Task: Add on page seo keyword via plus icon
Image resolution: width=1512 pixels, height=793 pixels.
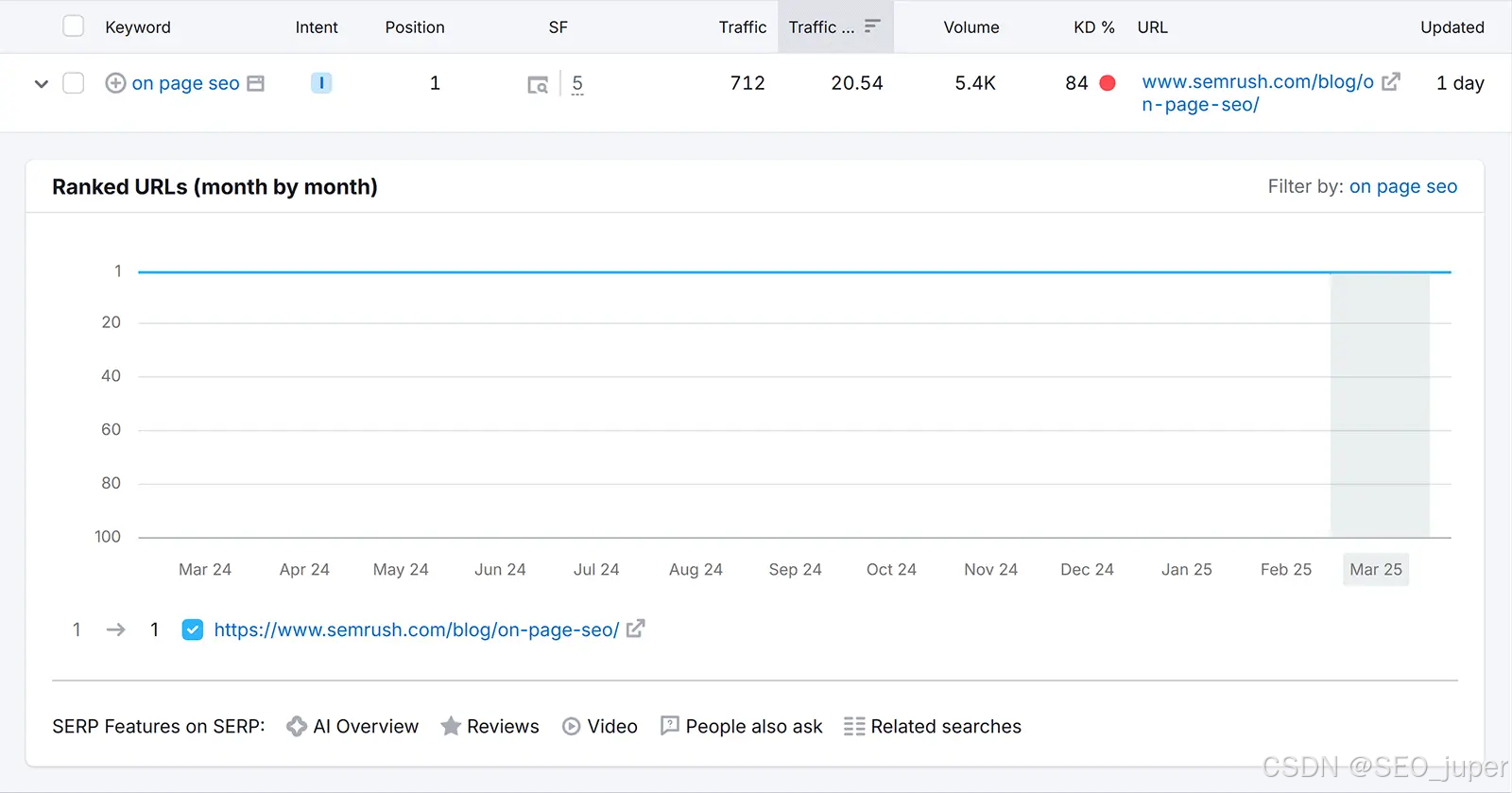Action: click(x=115, y=83)
